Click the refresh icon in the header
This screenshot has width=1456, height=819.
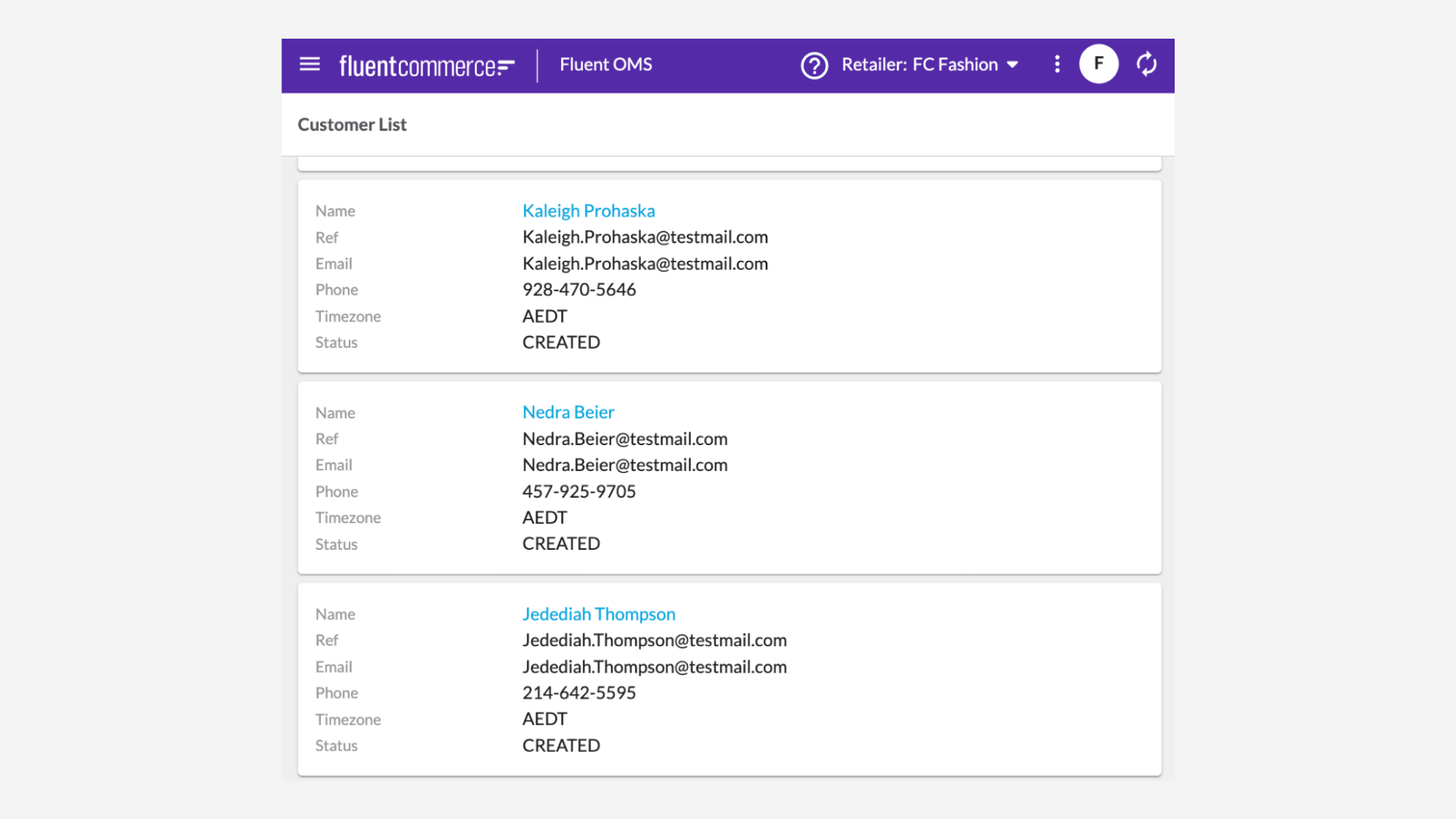point(1146,64)
